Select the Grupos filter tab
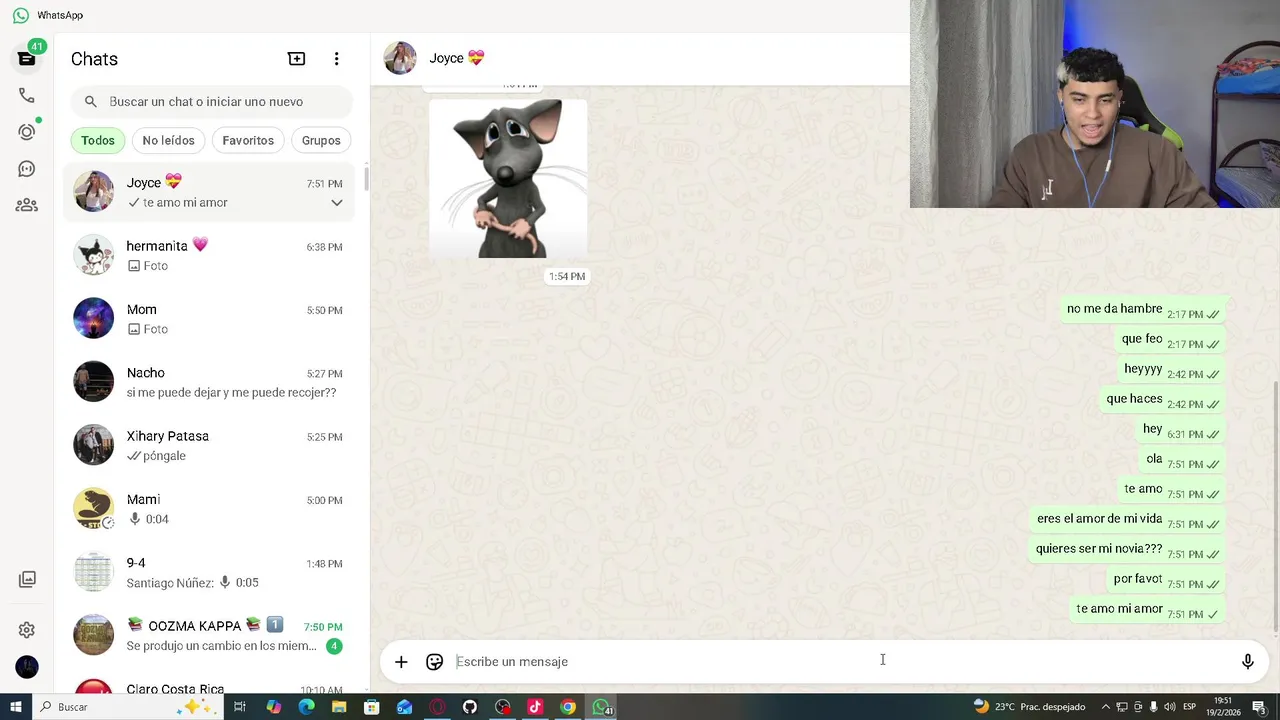The height and width of the screenshot is (720, 1280). (x=321, y=140)
